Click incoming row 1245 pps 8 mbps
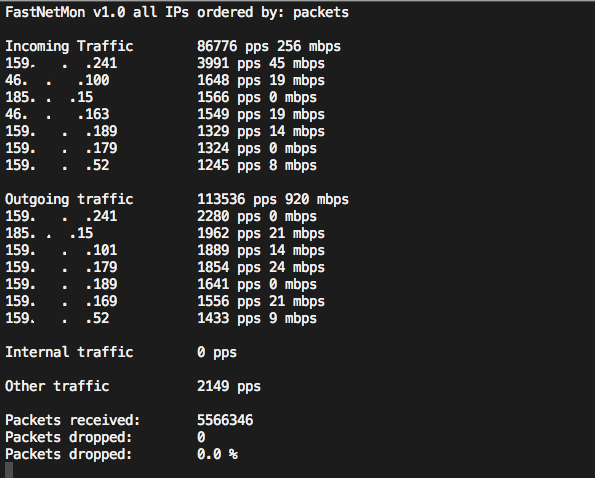The width and height of the screenshot is (595, 478). (x=161, y=165)
